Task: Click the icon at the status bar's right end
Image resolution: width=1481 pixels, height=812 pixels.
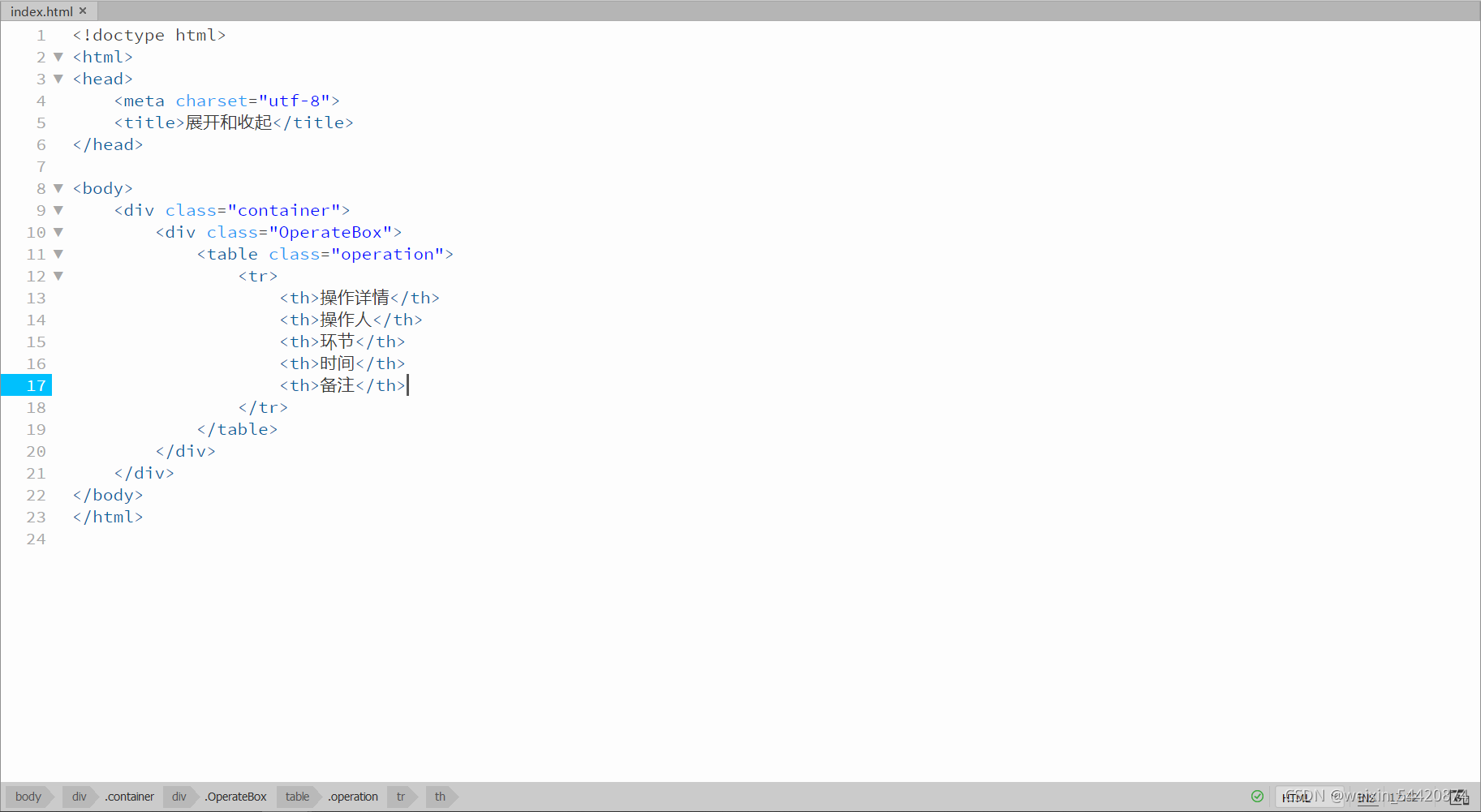Action: (x=1460, y=797)
